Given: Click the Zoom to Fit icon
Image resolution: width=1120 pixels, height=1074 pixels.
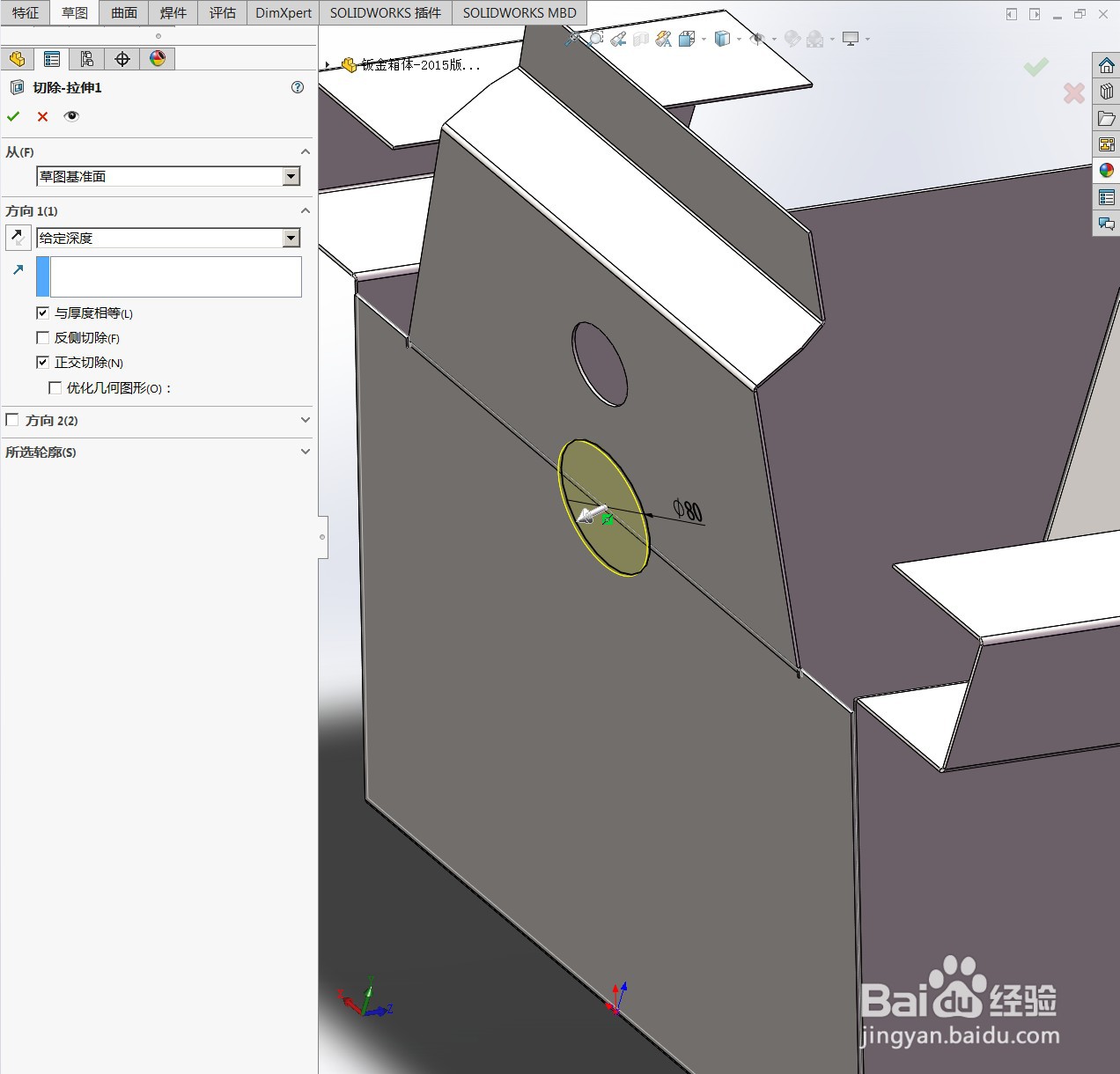Looking at the screenshot, I should 574,39.
